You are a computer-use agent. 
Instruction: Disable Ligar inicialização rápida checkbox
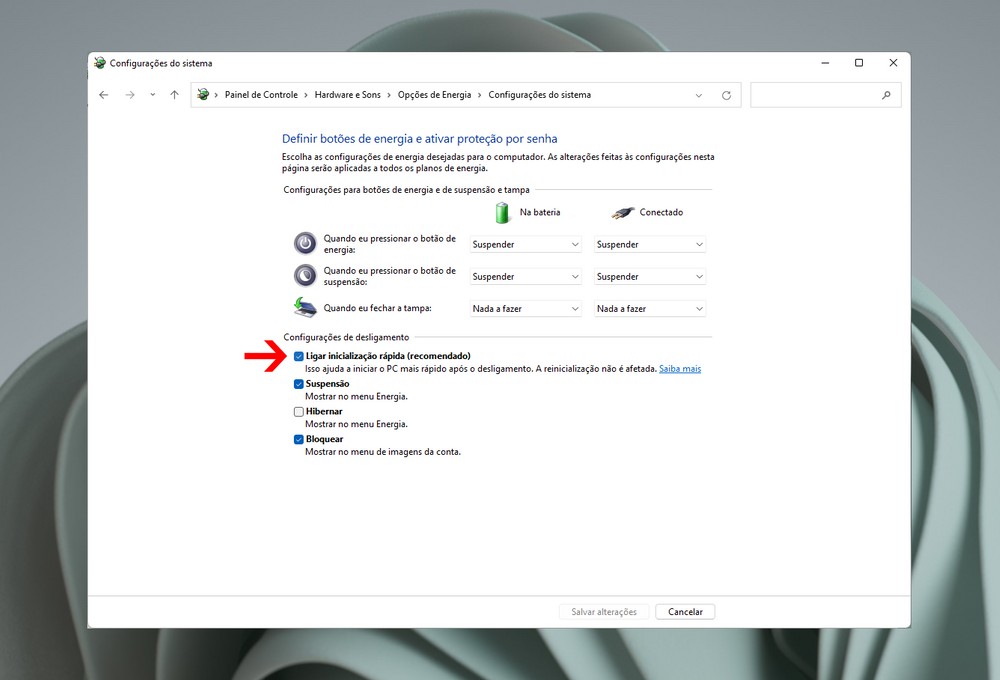tap(299, 356)
